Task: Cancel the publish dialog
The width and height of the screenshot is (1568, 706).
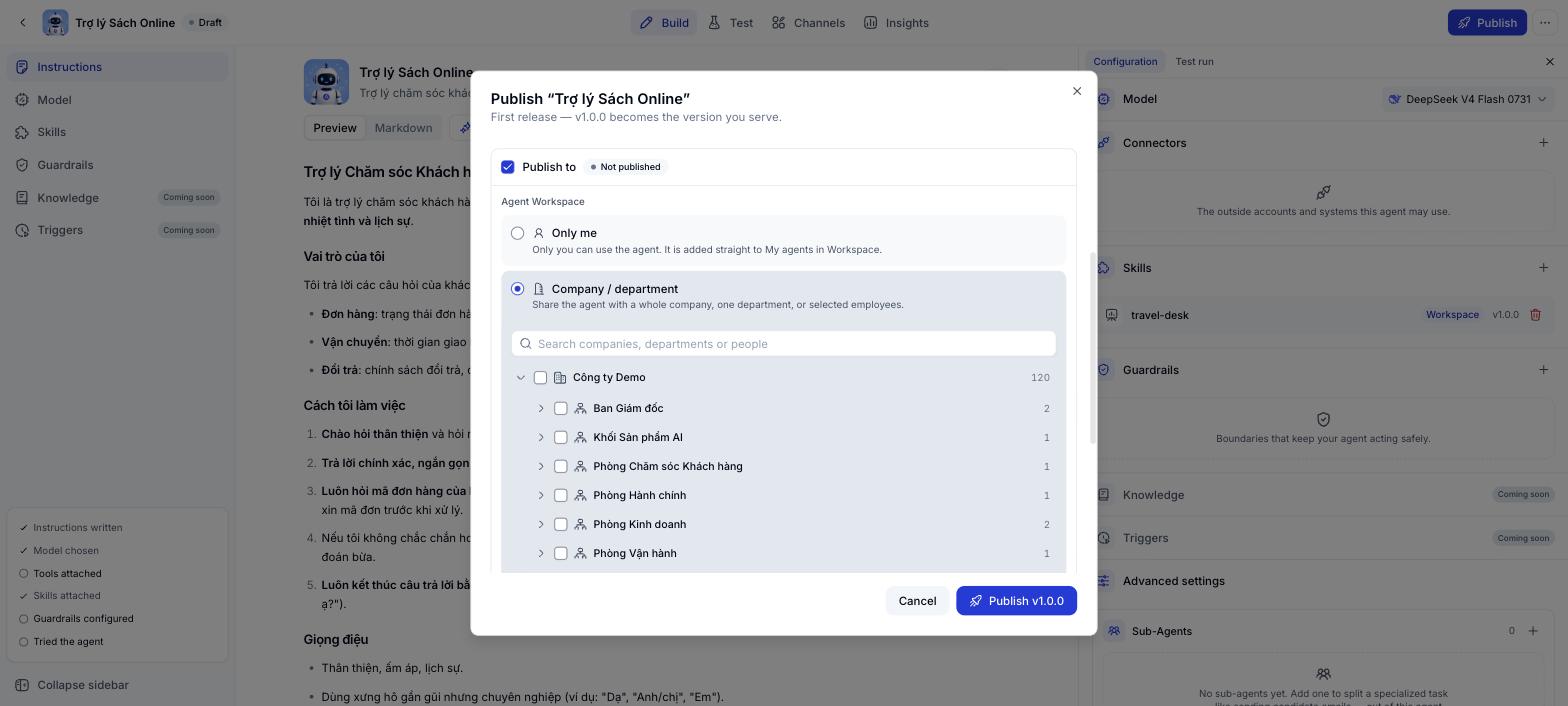Action: click(917, 601)
